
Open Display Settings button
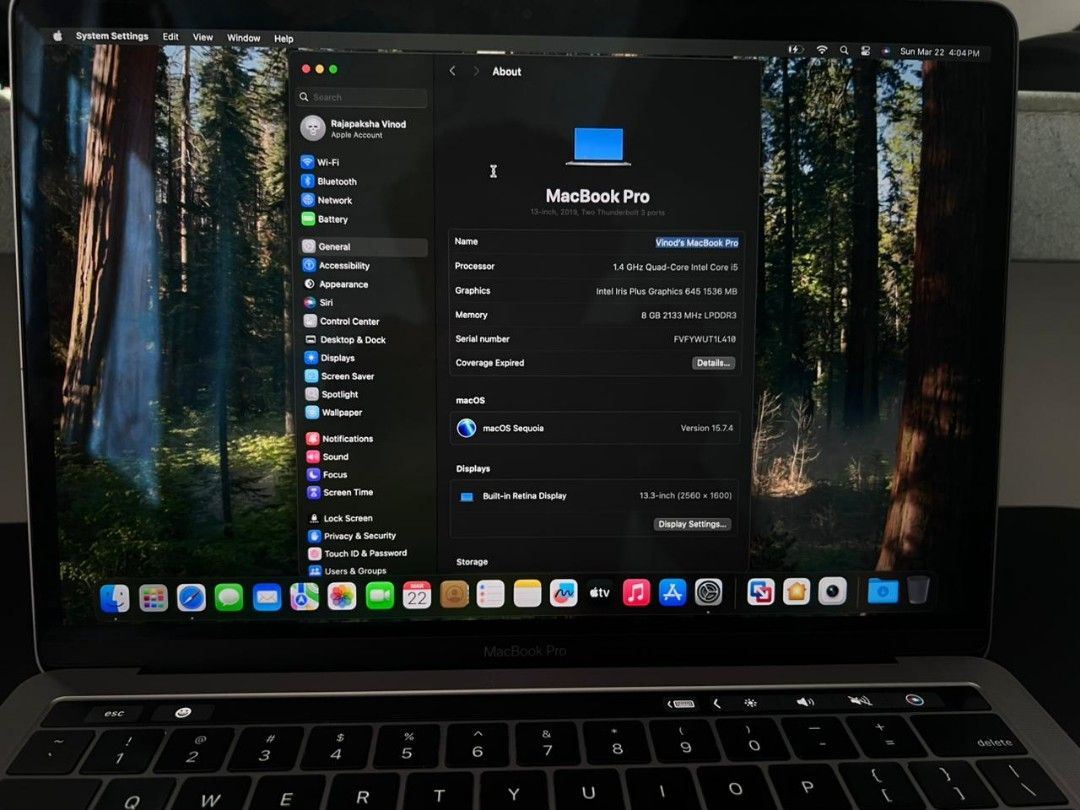pyautogui.click(x=692, y=524)
